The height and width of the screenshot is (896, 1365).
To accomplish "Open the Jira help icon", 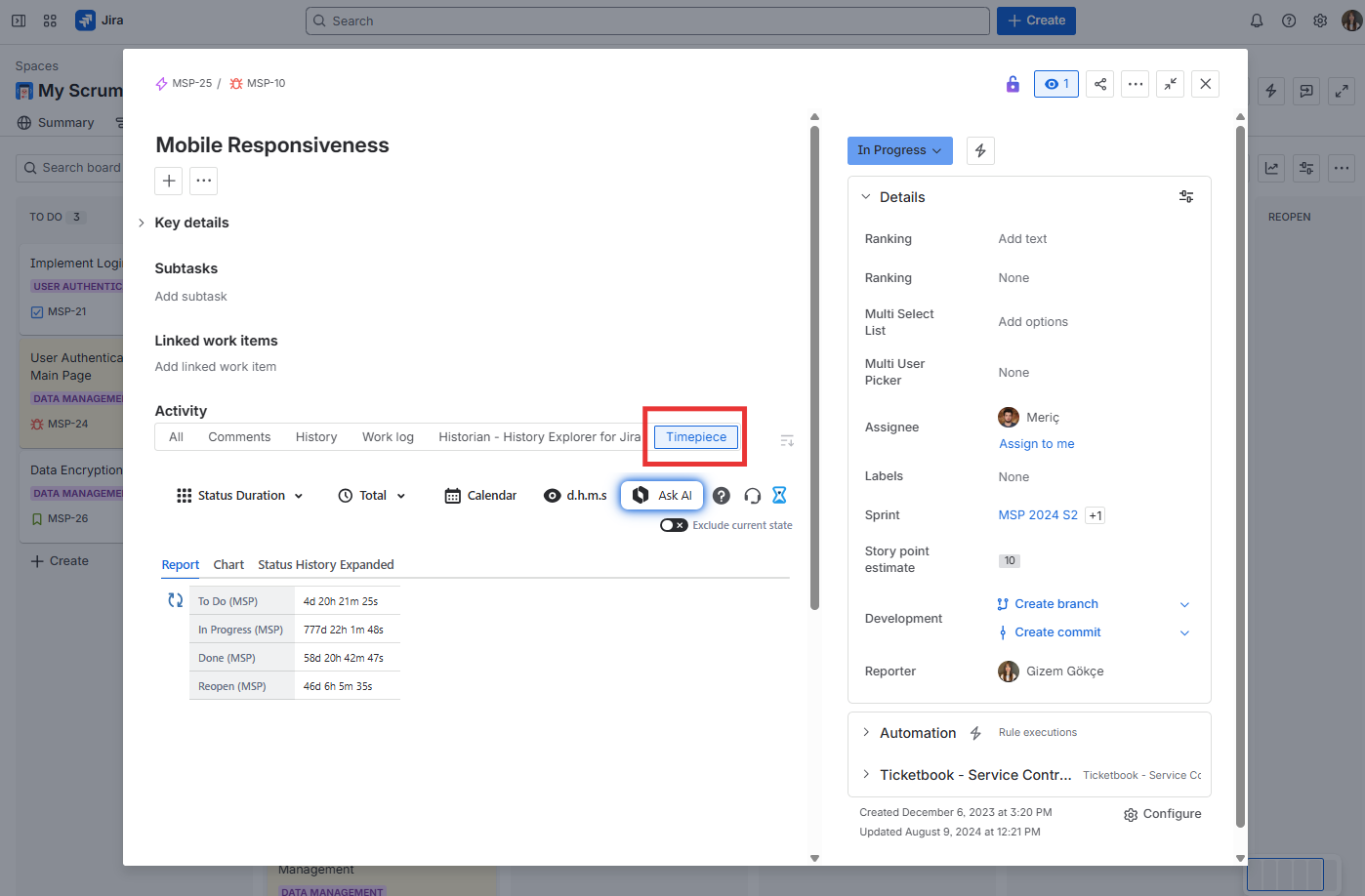I will (1289, 20).
